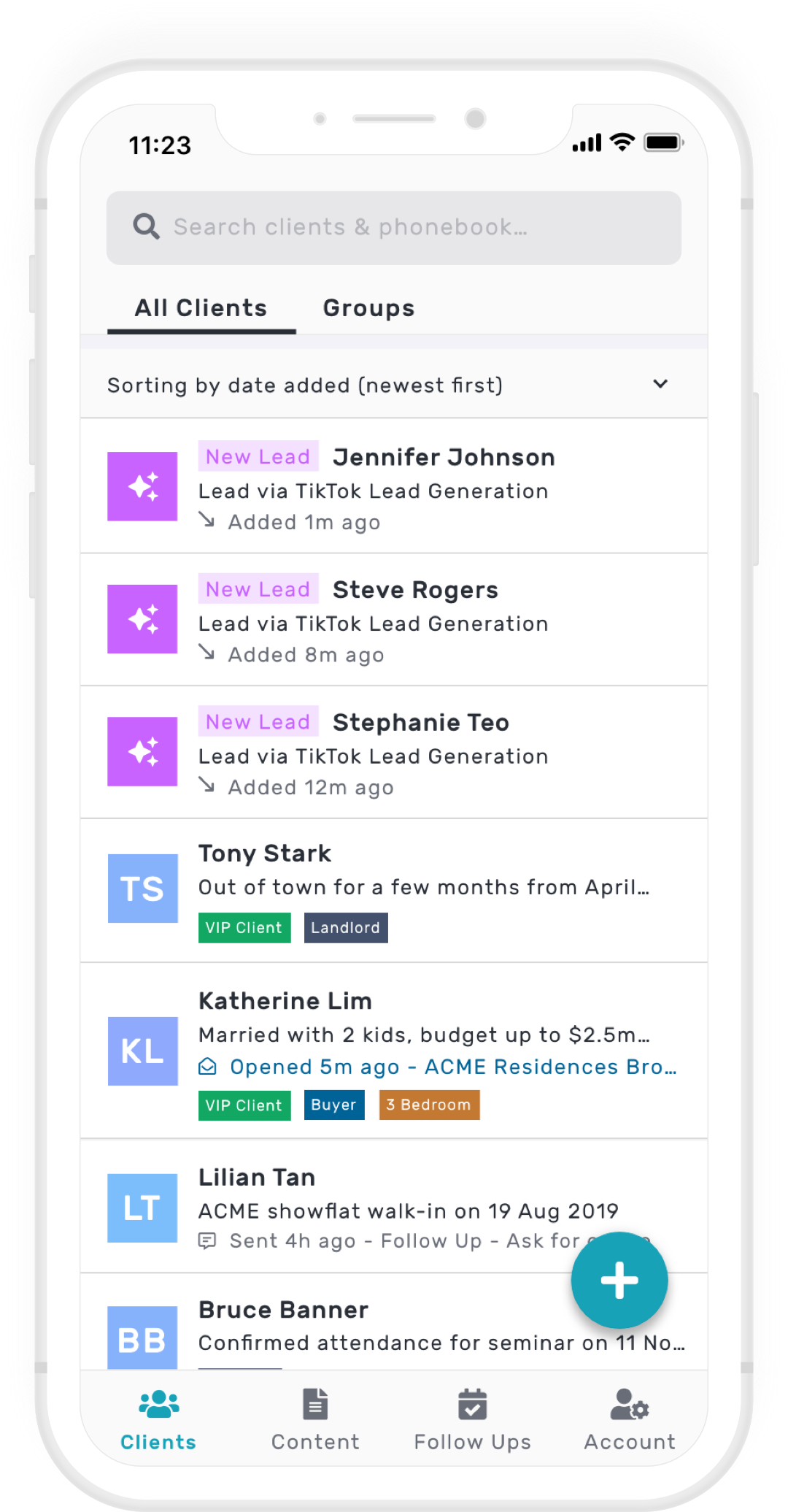Open the Sorting by date added selector
Viewport: 788px width, 1512px height.
click(x=305, y=385)
